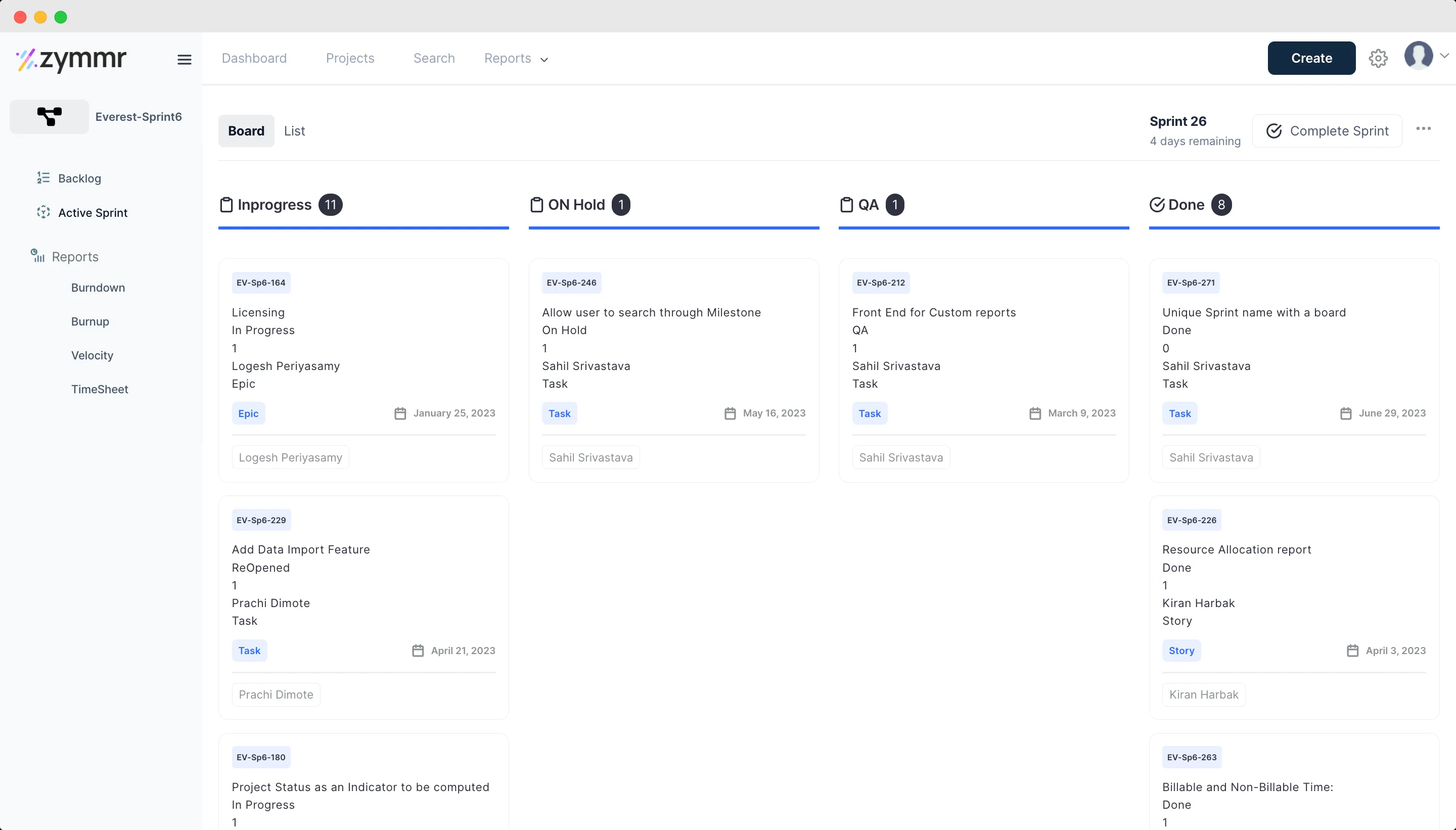The image size is (1456, 830).
Task: Open issue EV-Sp6-271 tag
Action: 1191,283
